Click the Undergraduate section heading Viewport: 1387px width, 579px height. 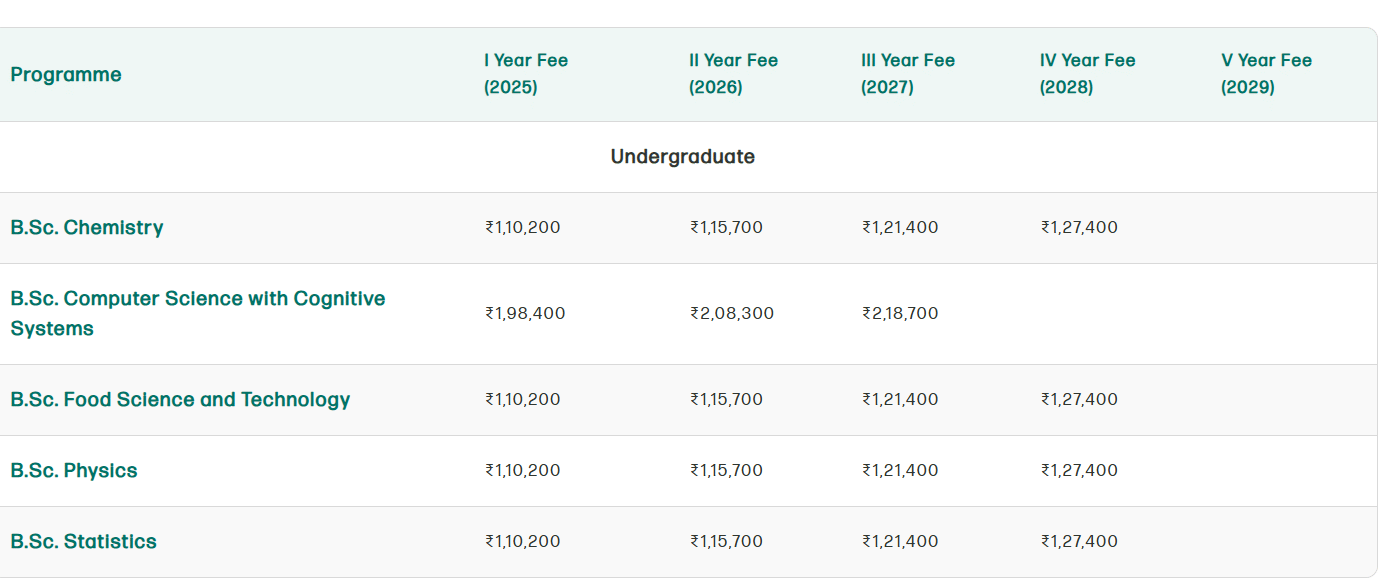(683, 157)
